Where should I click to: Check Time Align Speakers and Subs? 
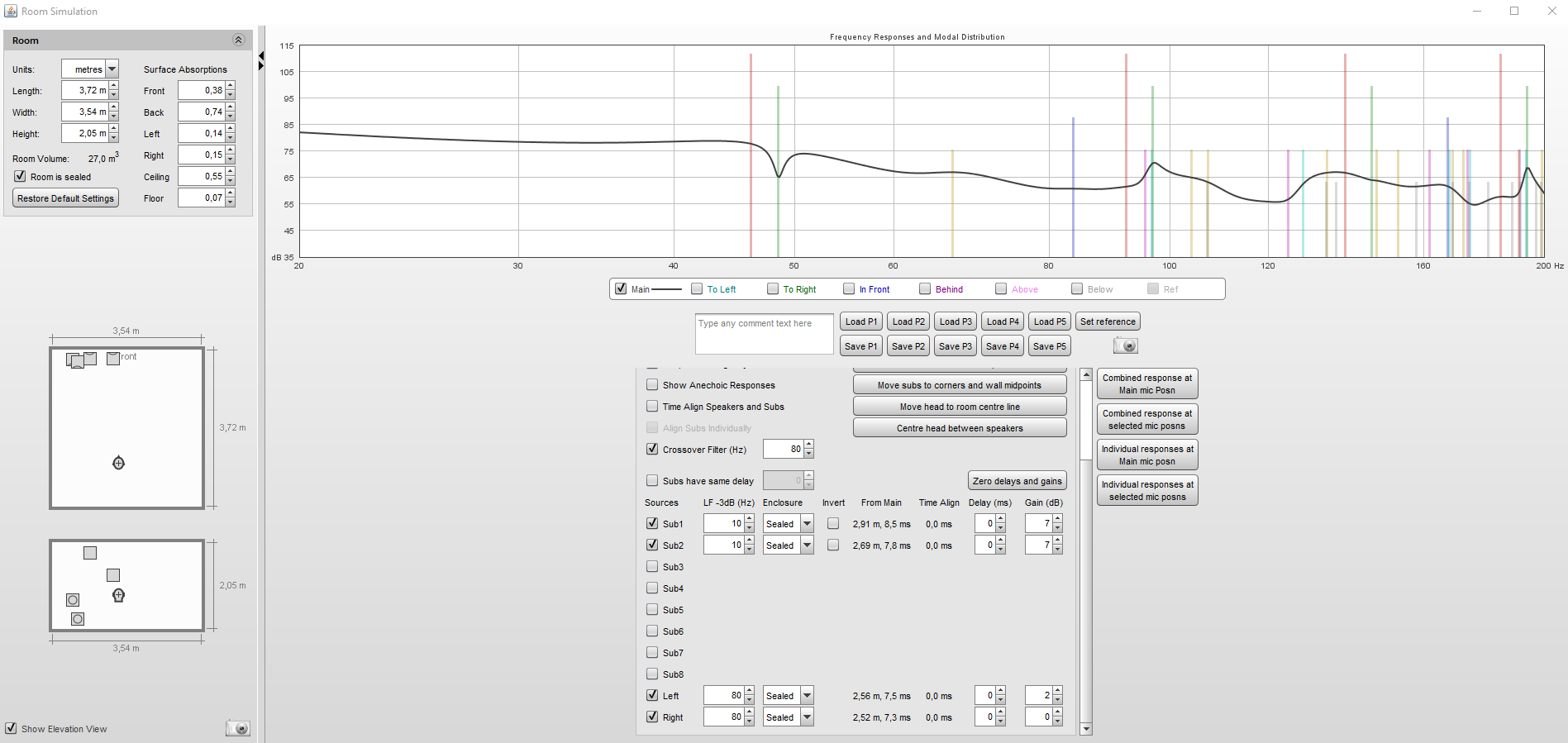point(652,406)
